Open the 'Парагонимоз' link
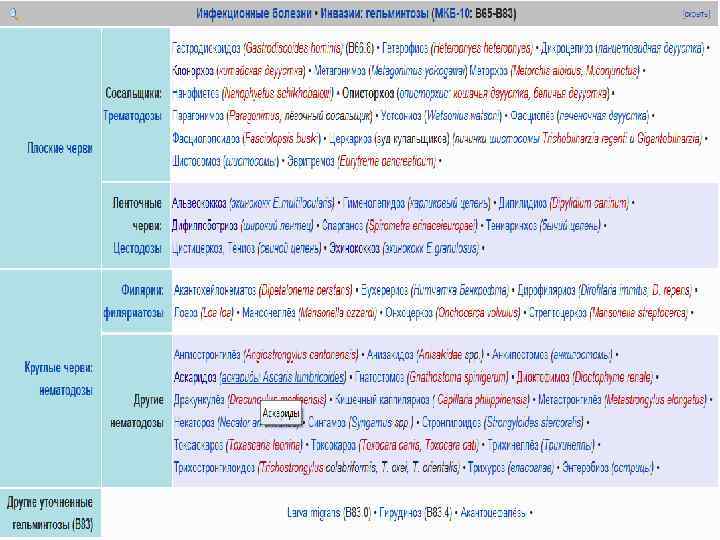The image size is (720, 540). coord(198,116)
